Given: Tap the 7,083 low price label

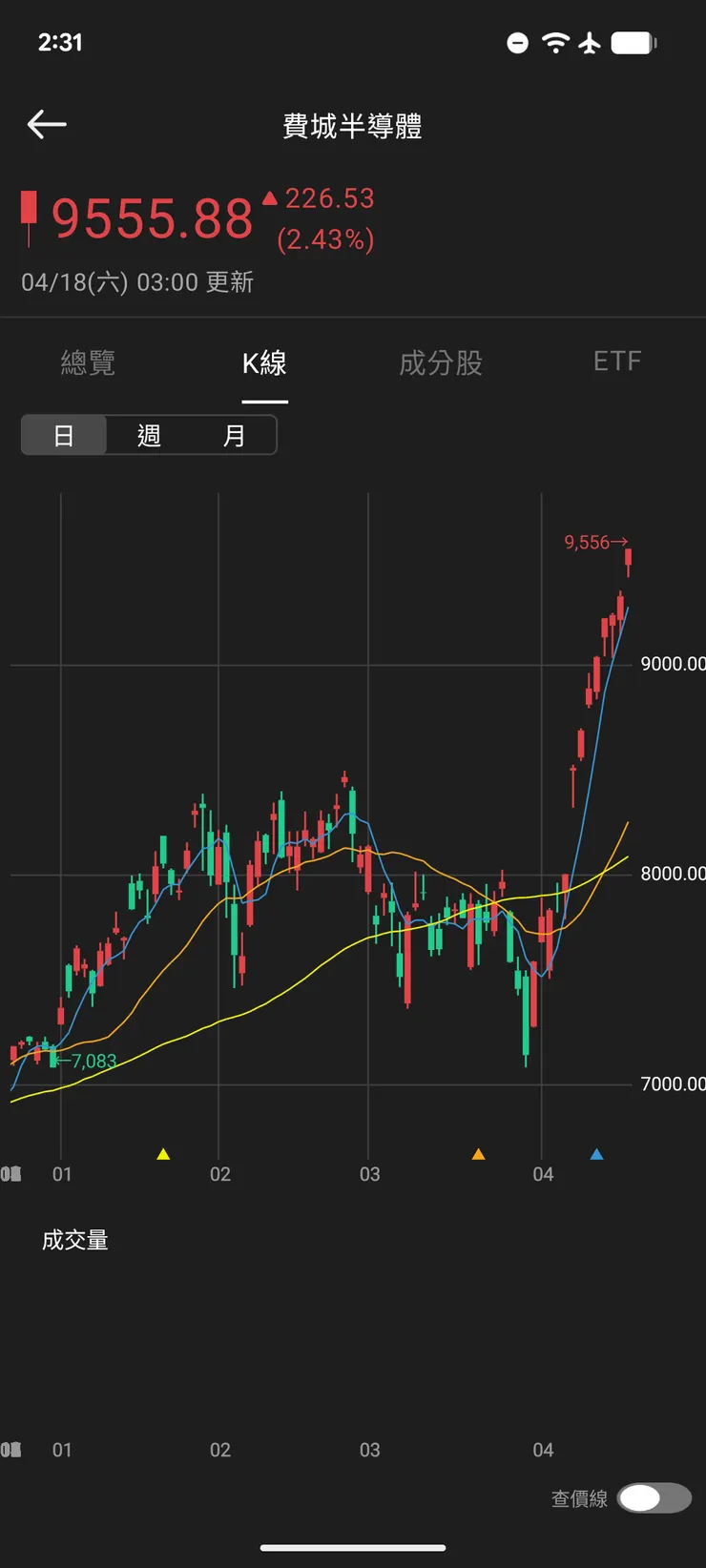Looking at the screenshot, I should pos(93,1061).
